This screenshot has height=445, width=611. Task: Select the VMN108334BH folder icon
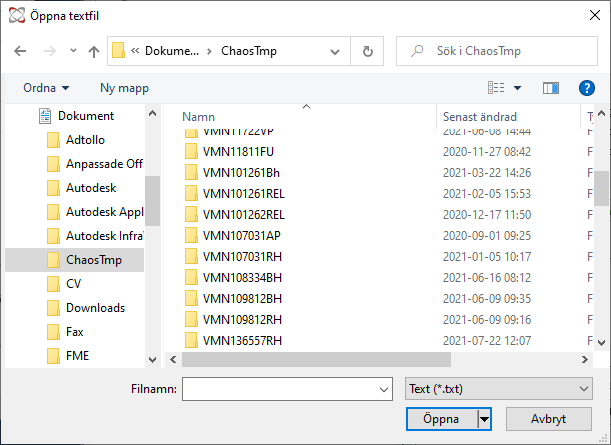[x=191, y=277]
